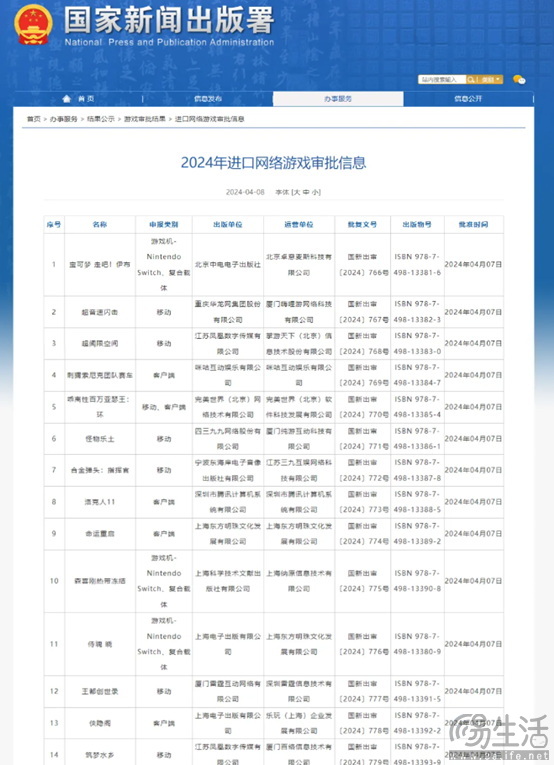The width and height of the screenshot is (554, 765).
Task: Click the 批复文号 column header
Action: pyautogui.click(x=362, y=224)
